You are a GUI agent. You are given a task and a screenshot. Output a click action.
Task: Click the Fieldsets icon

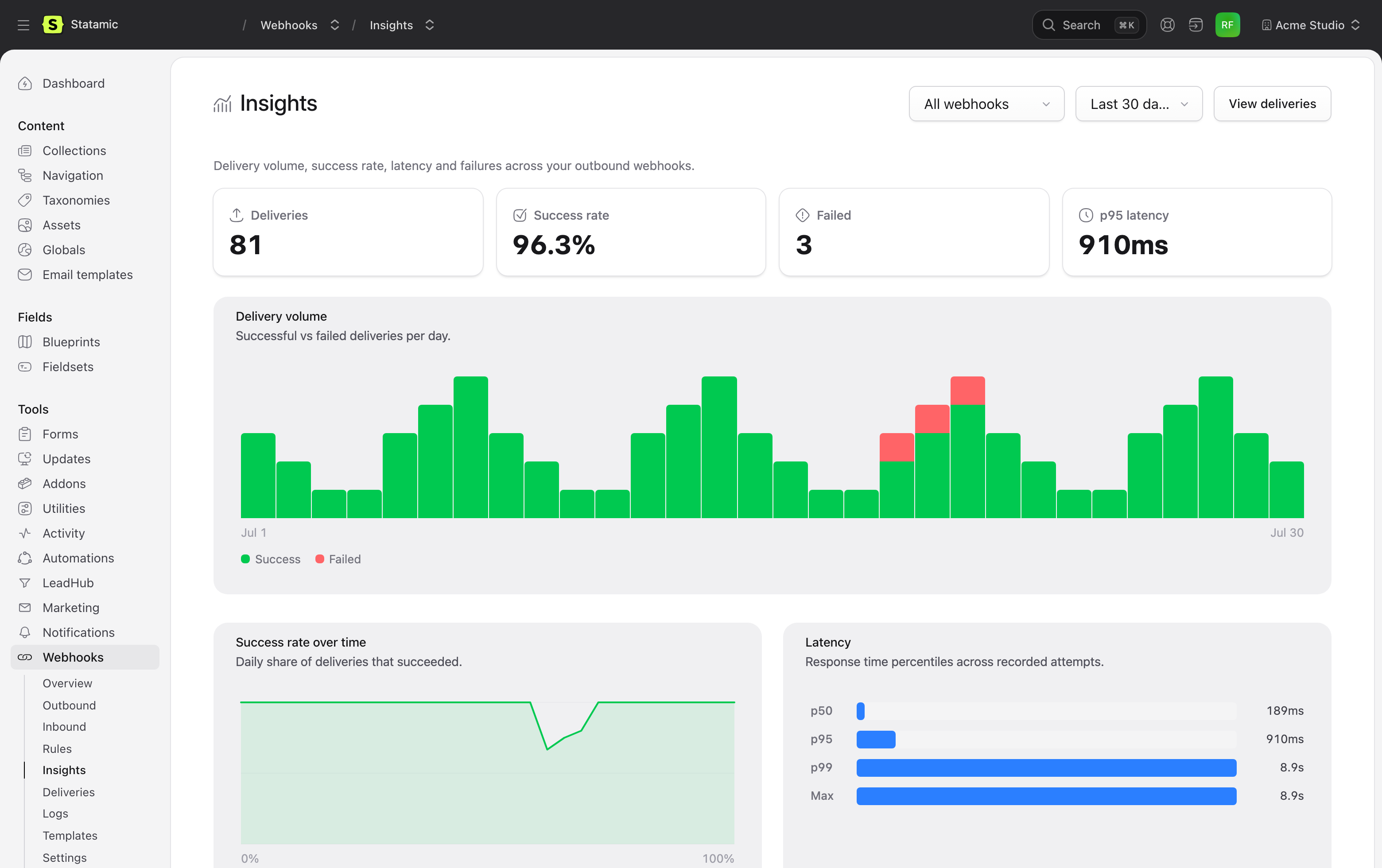click(25, 367)
